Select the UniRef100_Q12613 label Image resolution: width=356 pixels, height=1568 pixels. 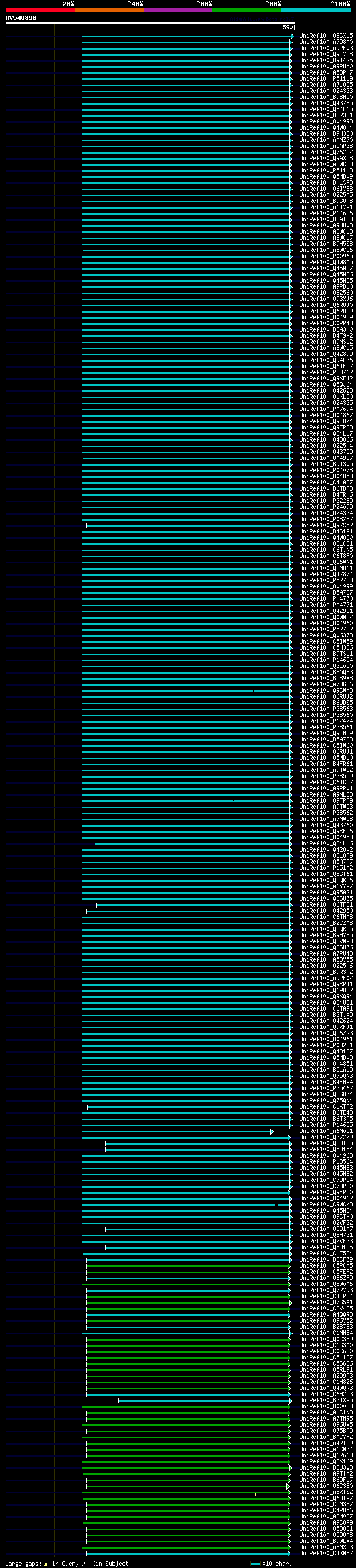click(x=325, y=1456)
